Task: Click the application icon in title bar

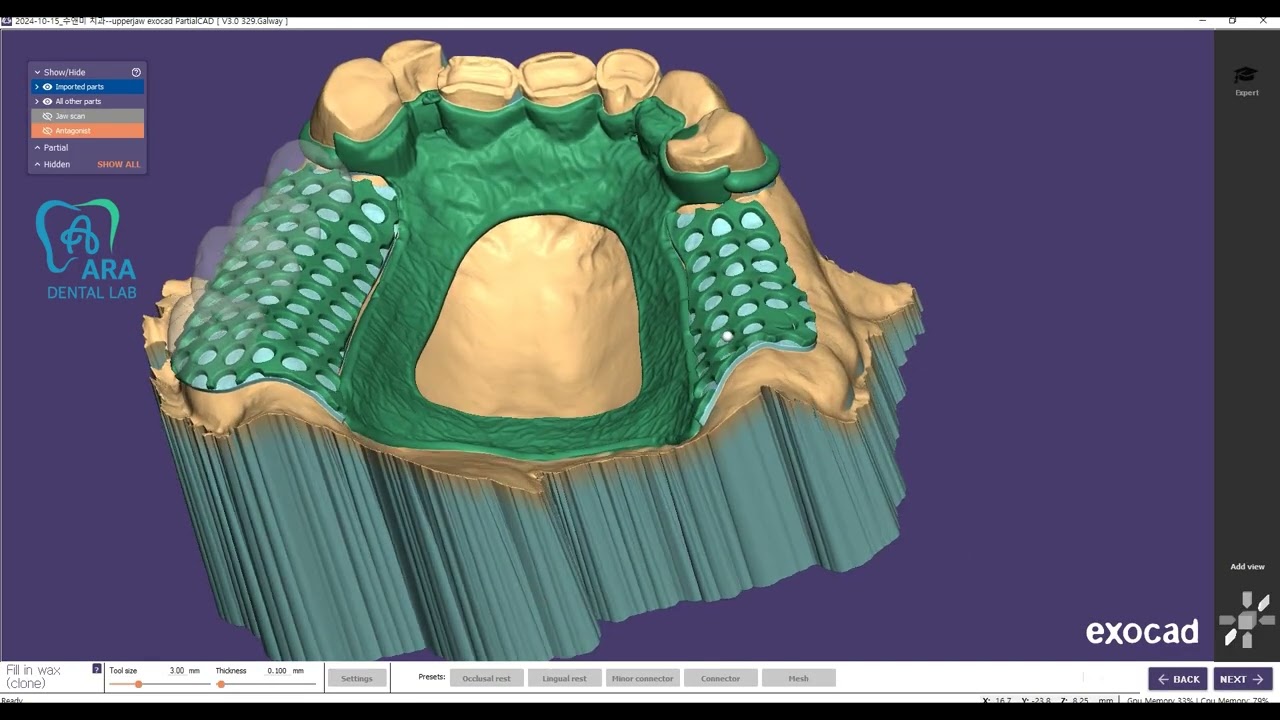Action: 6,21
